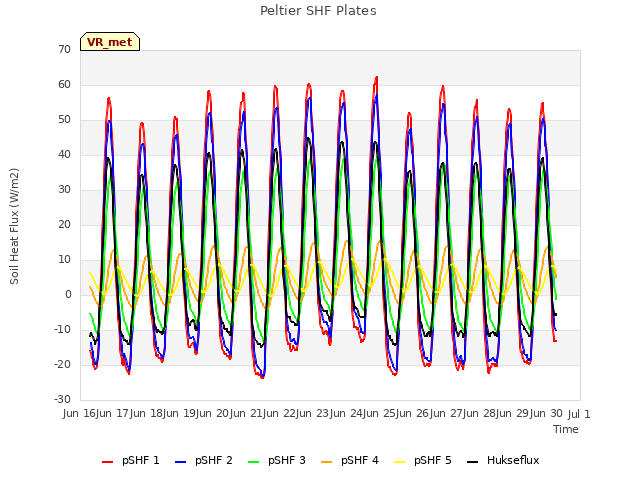Click the Time axis title

point(566,429)
